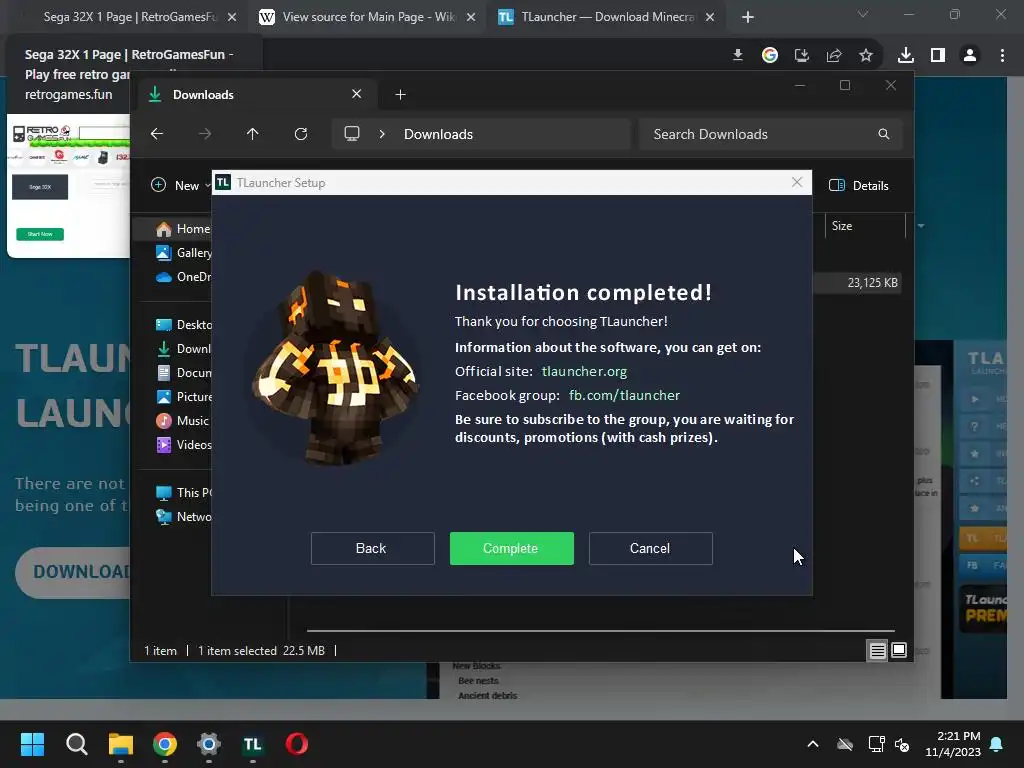Open Desktop in the navigation pane
Viewport: 1024px width, 768px height.
(183, 325)
